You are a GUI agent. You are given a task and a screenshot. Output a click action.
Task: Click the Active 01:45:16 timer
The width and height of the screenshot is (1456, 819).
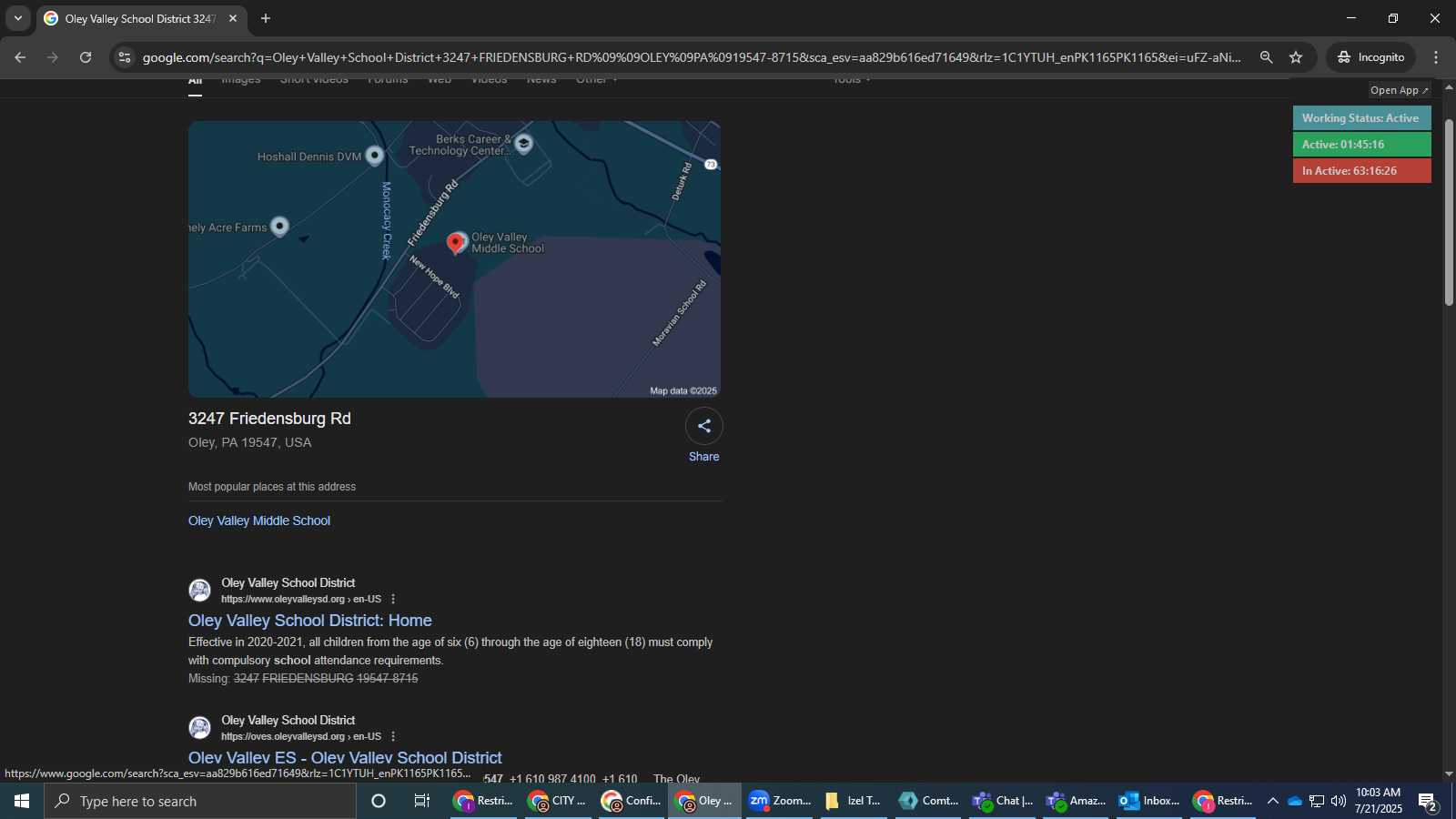[1361, 145]
